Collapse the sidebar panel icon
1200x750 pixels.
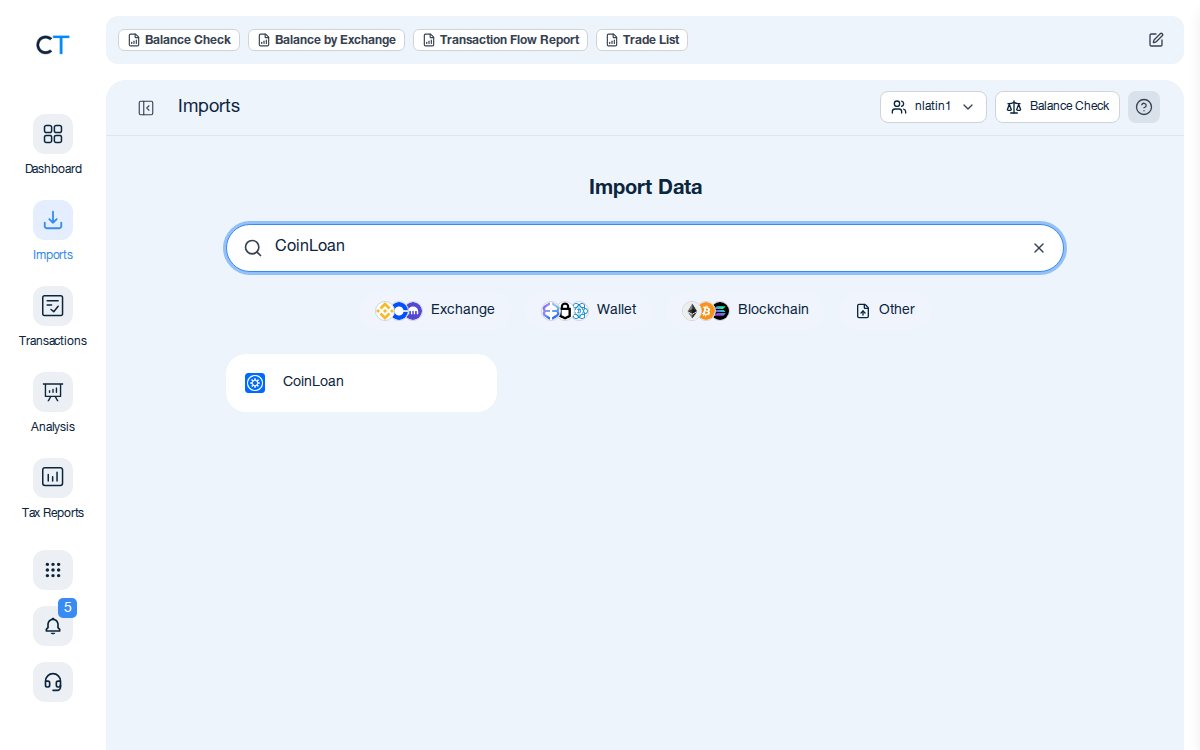146,108
